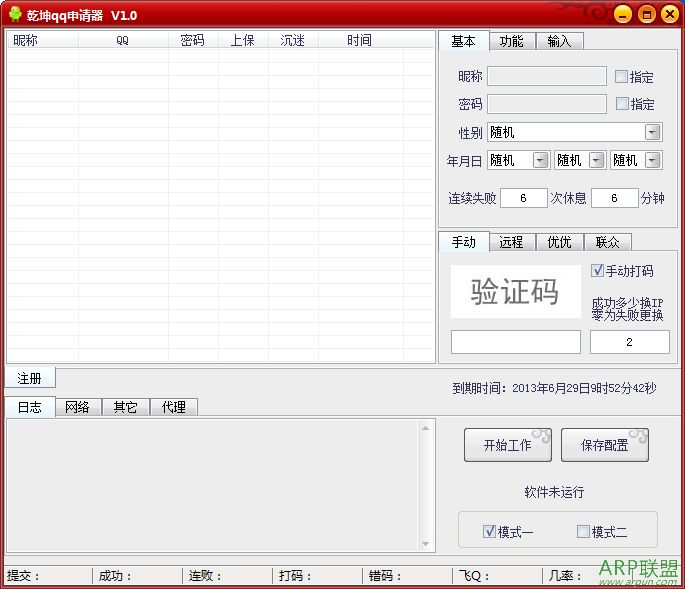Minimize the 乾坤qq申请器 window

pos(623,14)
